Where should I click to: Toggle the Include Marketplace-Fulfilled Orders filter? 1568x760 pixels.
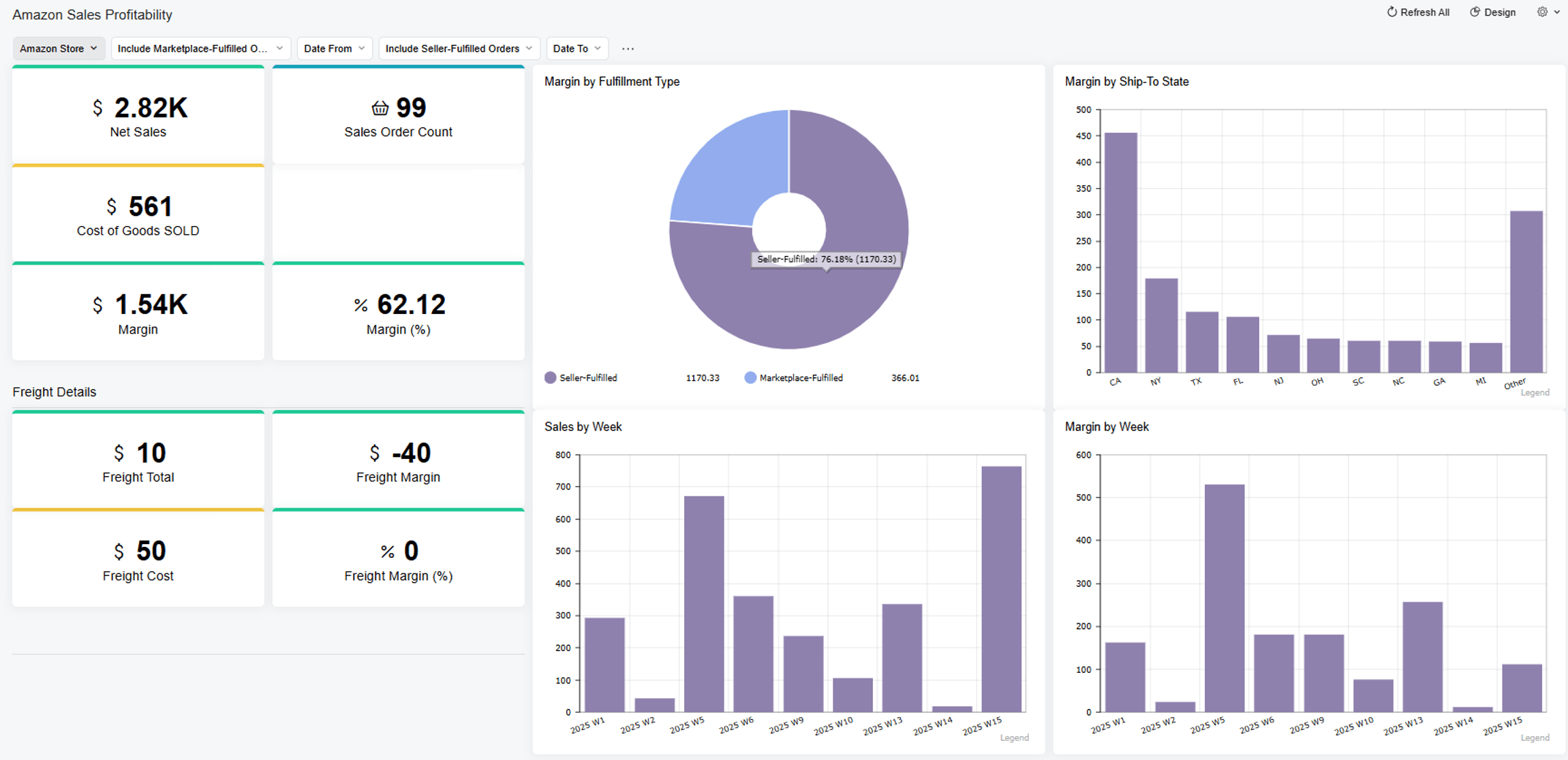tap(200, 48)
